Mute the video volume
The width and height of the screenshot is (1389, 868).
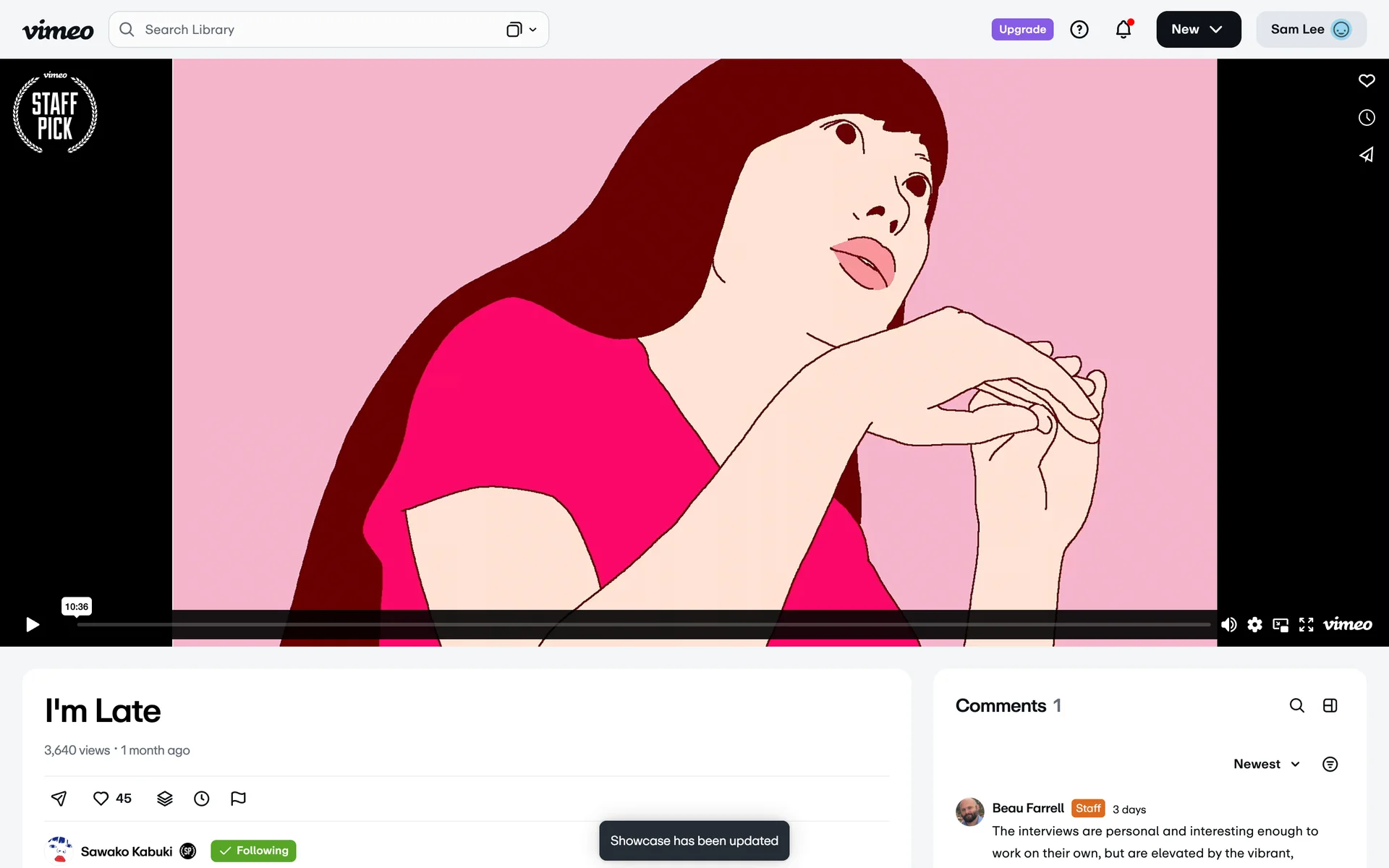1228,624
